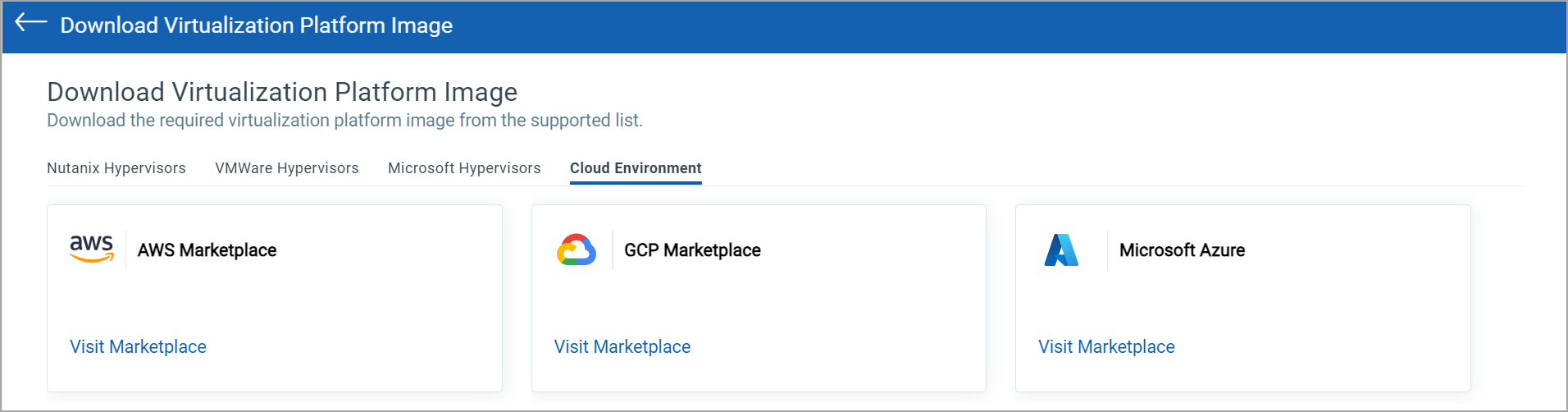Screen dimensions: 1568x412
Task: Click the AWS Marketplace card title
Action: coord(207,250)
